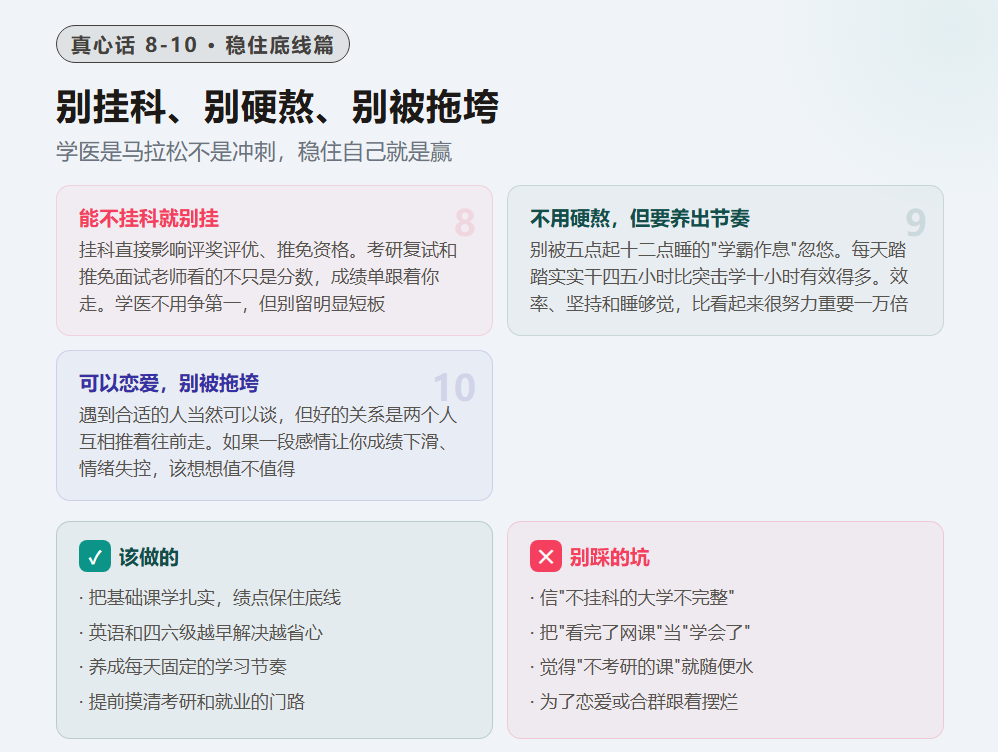The height and width of the screenshot is (752, 998).
Task: Click the paragraph starting 遇到合适的人当然可以谈
Action: 268,441
